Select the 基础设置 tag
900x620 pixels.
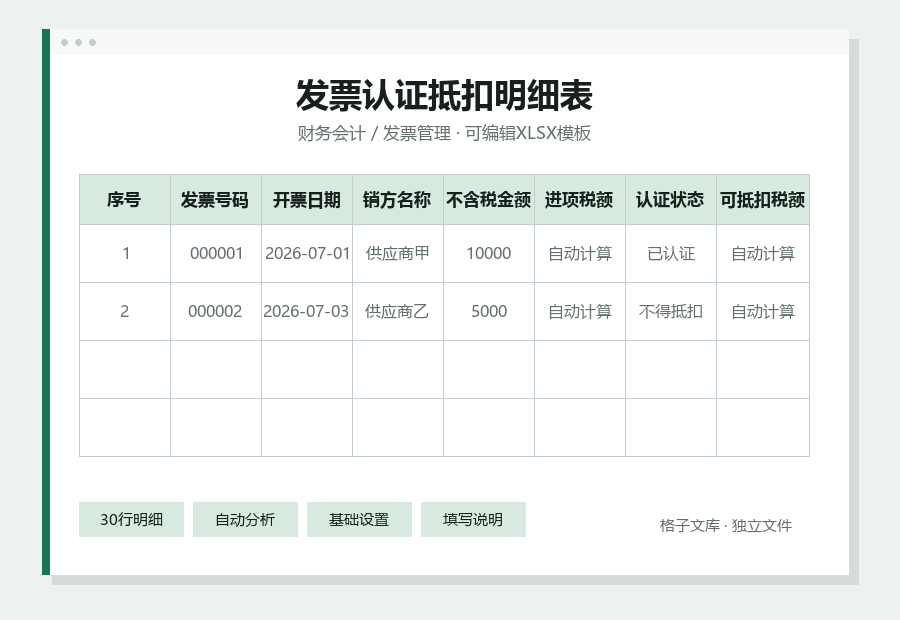pyautogui.click(x=359, y=520)
